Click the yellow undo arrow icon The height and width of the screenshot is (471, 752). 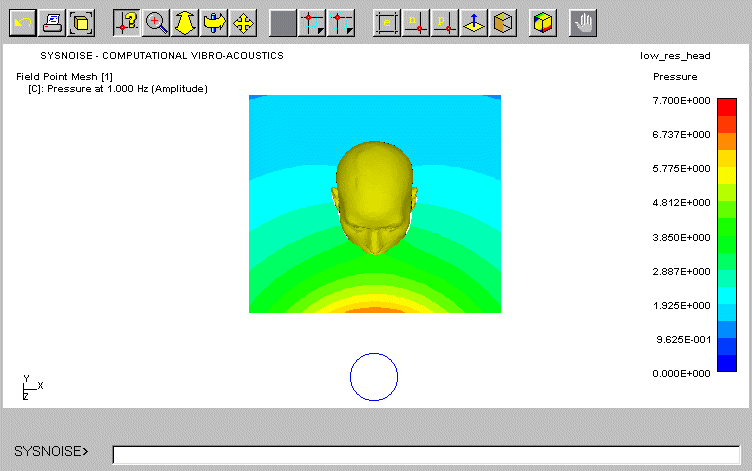click(x=23, y=21)
